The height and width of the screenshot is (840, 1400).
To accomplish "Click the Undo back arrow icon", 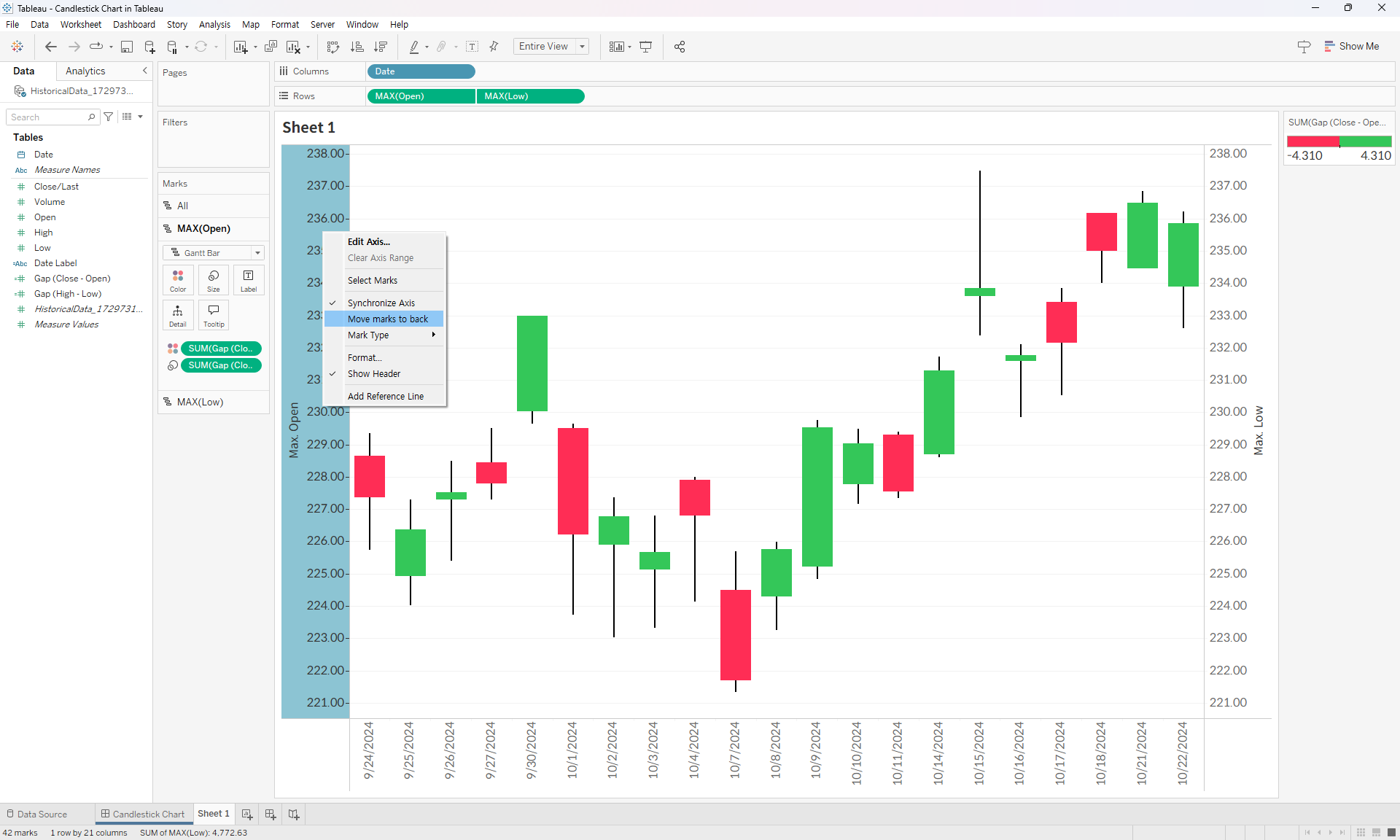I will tap(50, 47).
